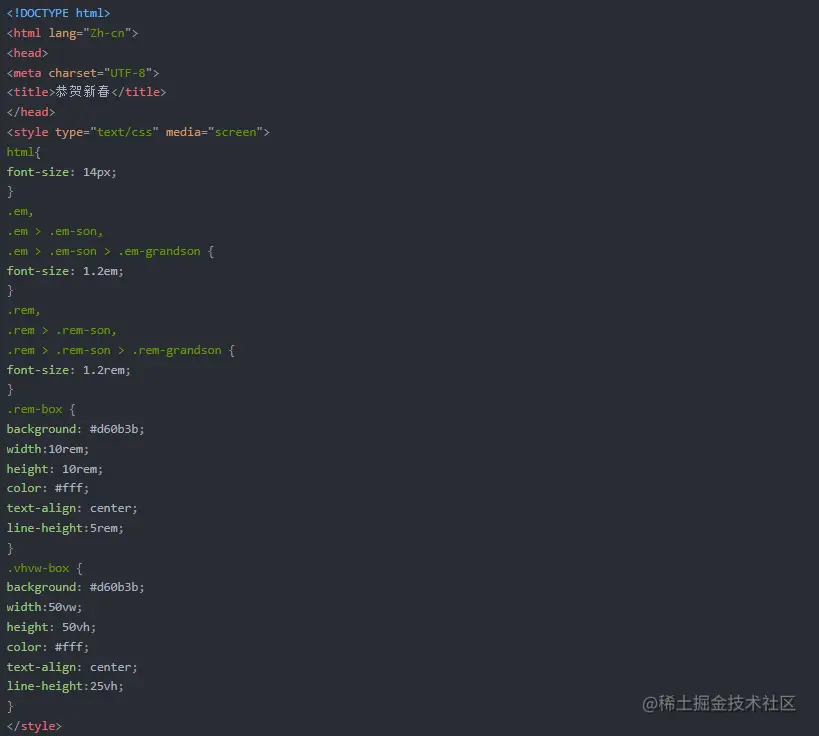The width and height of the screenshot is (819, 736).
Task: Click the height: 10rem; declaration
Action: coord(54,469)
